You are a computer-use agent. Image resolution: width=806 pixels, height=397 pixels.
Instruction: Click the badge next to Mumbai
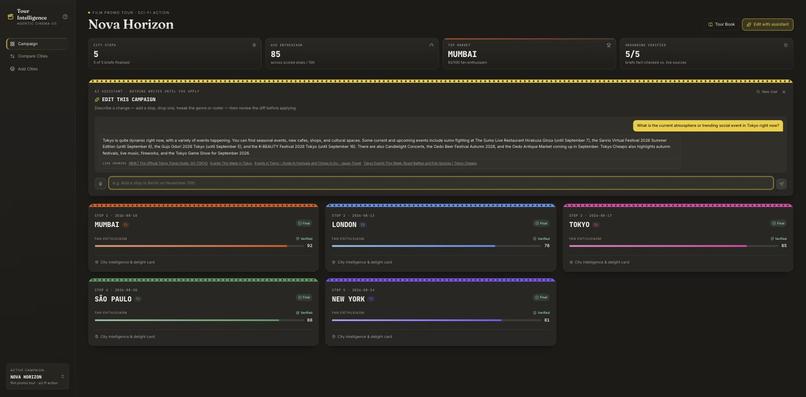[125, 225]
